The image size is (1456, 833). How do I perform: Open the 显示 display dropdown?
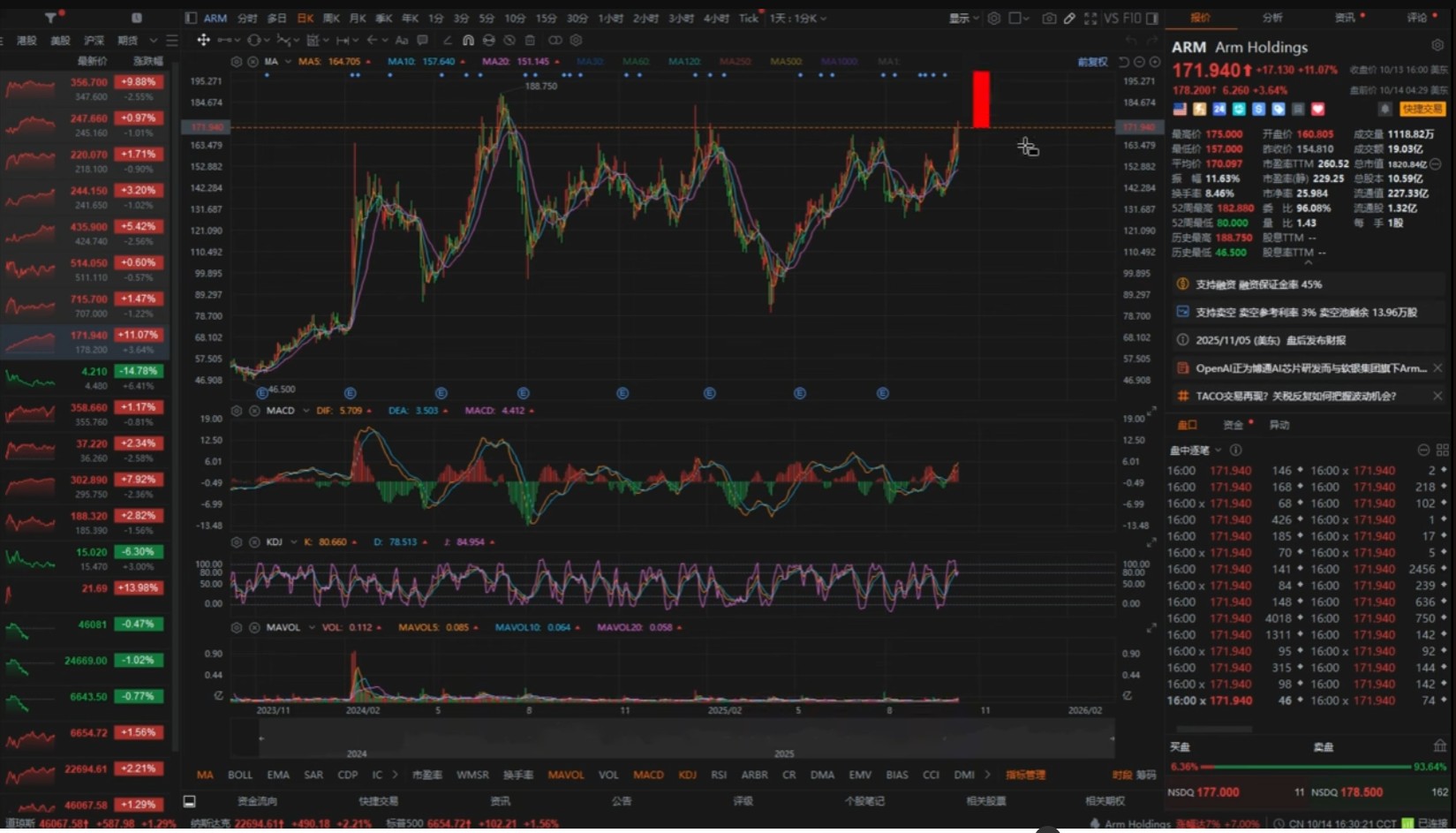click(x=963, y=18)
